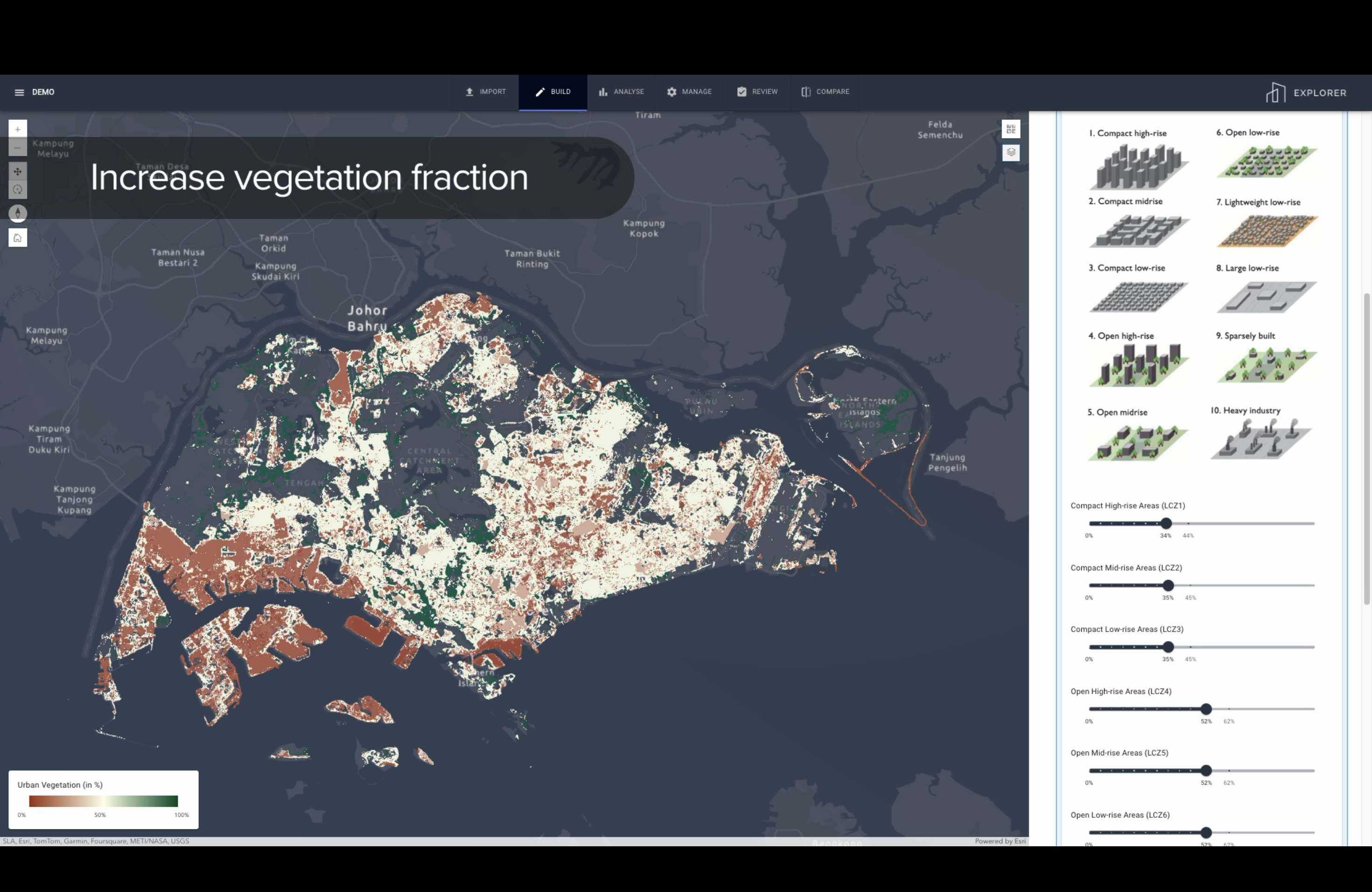Open the hamburger menu beside DEMO

tap(19, 92)
